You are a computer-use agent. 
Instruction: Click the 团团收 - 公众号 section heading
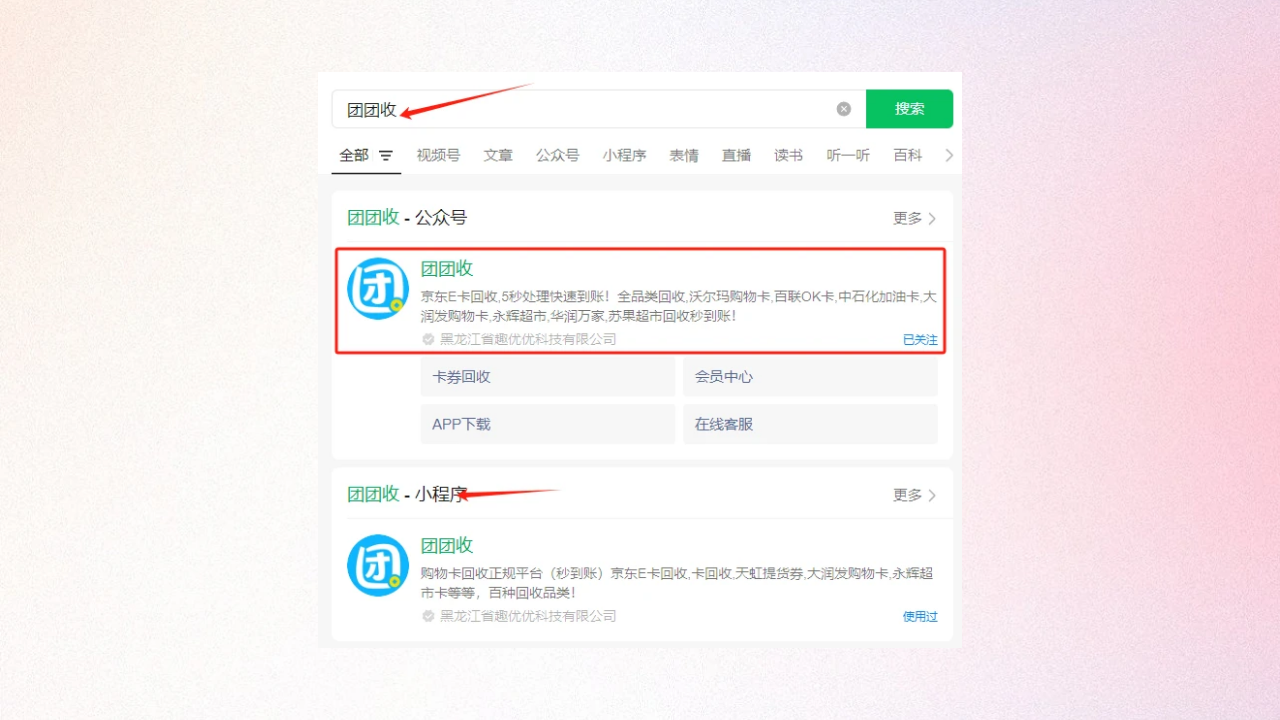407,218
